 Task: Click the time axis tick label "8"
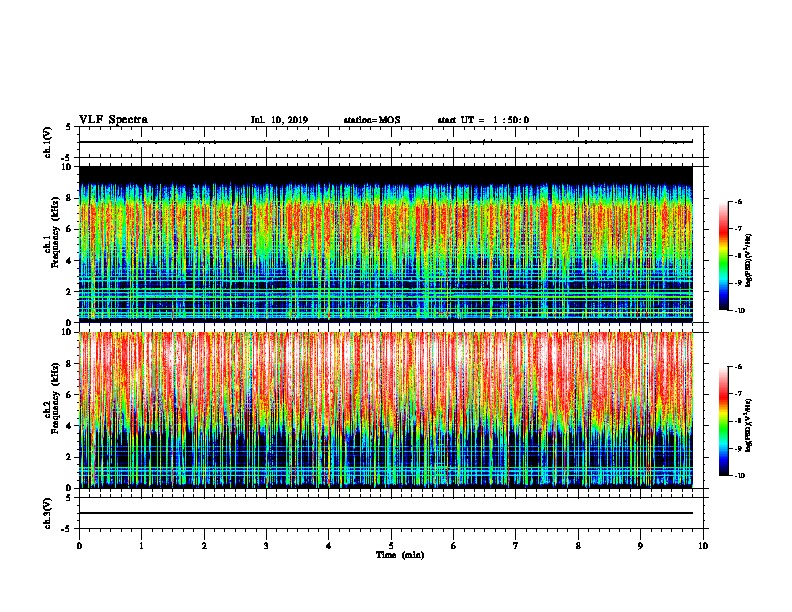pyautogui.click(x=578, y=546)
